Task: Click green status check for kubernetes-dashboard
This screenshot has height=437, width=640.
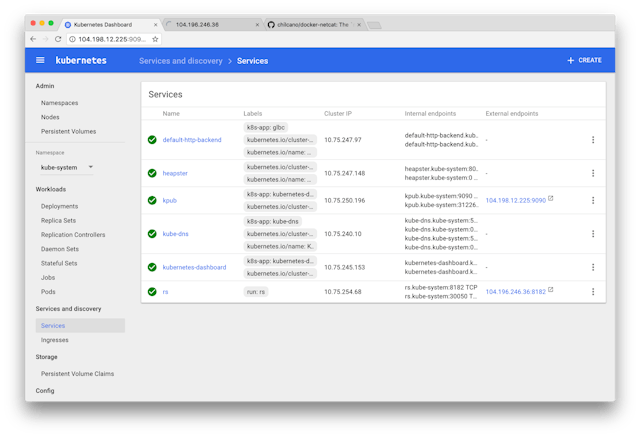Action: 152,267
